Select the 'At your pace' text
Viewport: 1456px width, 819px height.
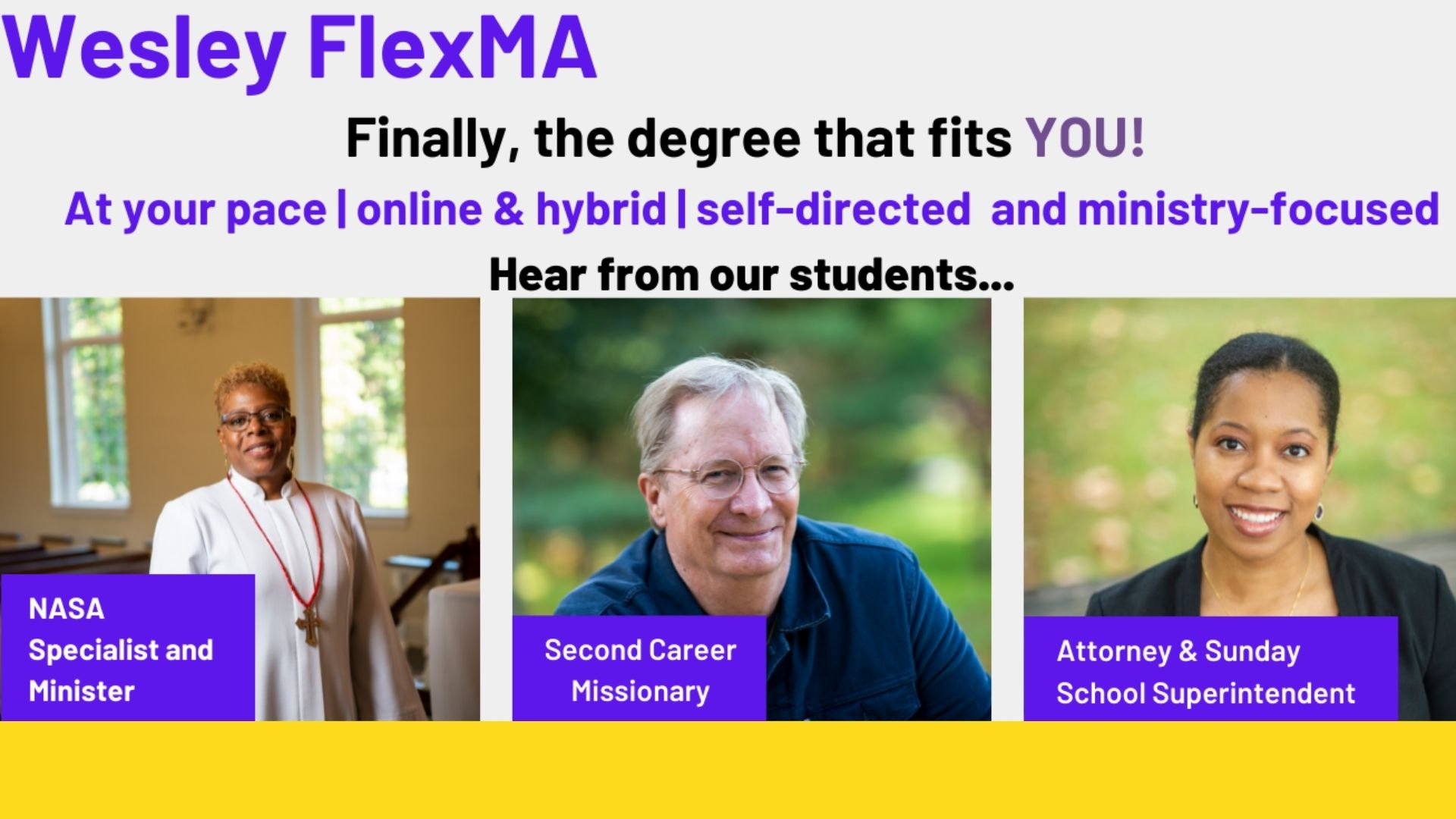click(195, 209)
